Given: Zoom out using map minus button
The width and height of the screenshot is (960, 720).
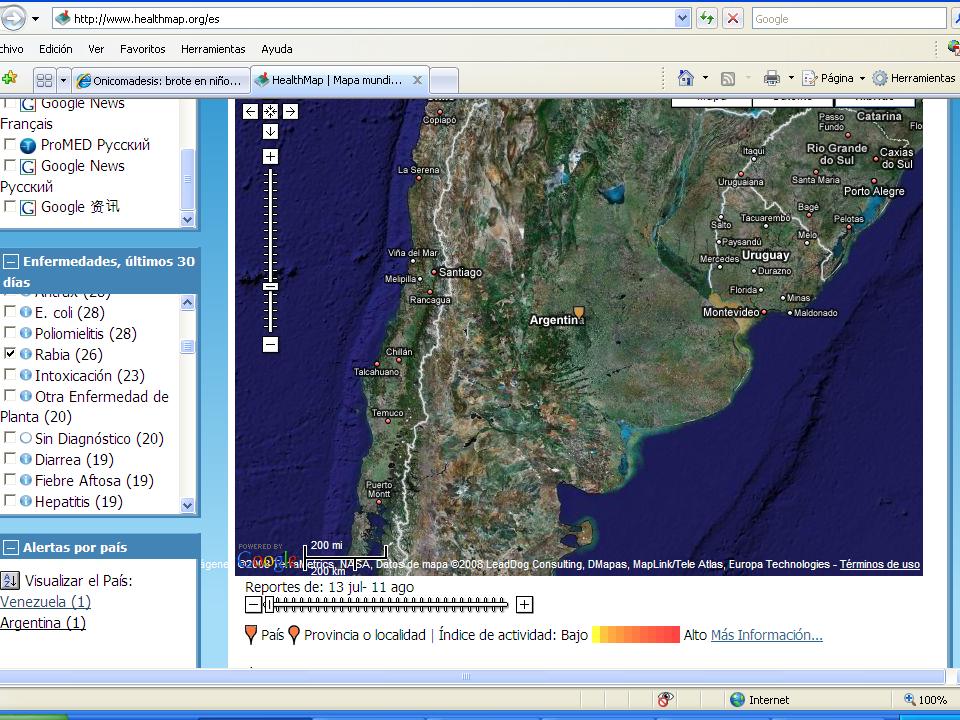Looking at the screenshot, I should [x=270, y=344].
